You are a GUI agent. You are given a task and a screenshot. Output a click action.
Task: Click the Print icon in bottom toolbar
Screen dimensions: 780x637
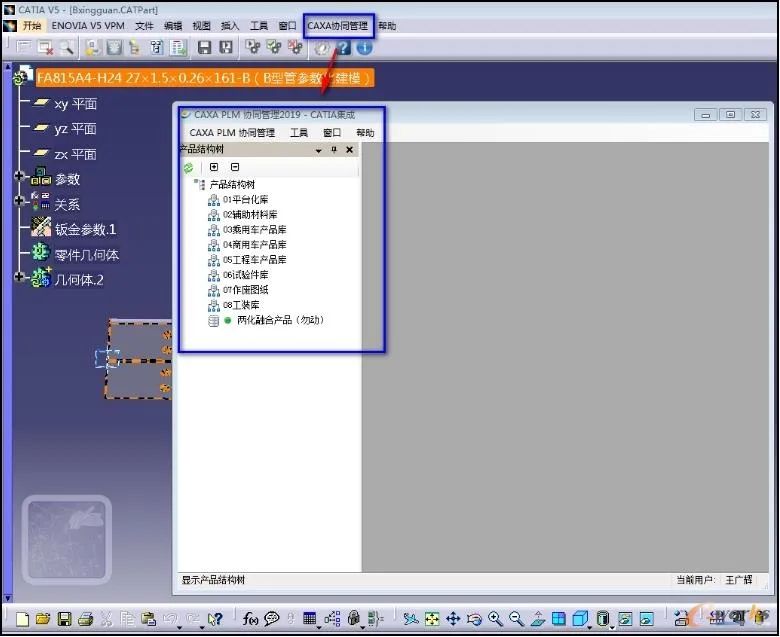tap(86, 619)
